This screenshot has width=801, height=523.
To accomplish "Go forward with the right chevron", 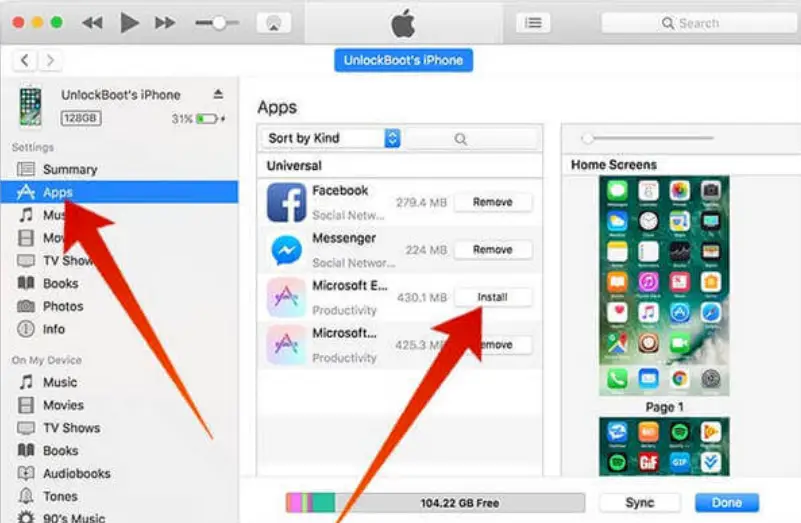I will coord(50,60).
